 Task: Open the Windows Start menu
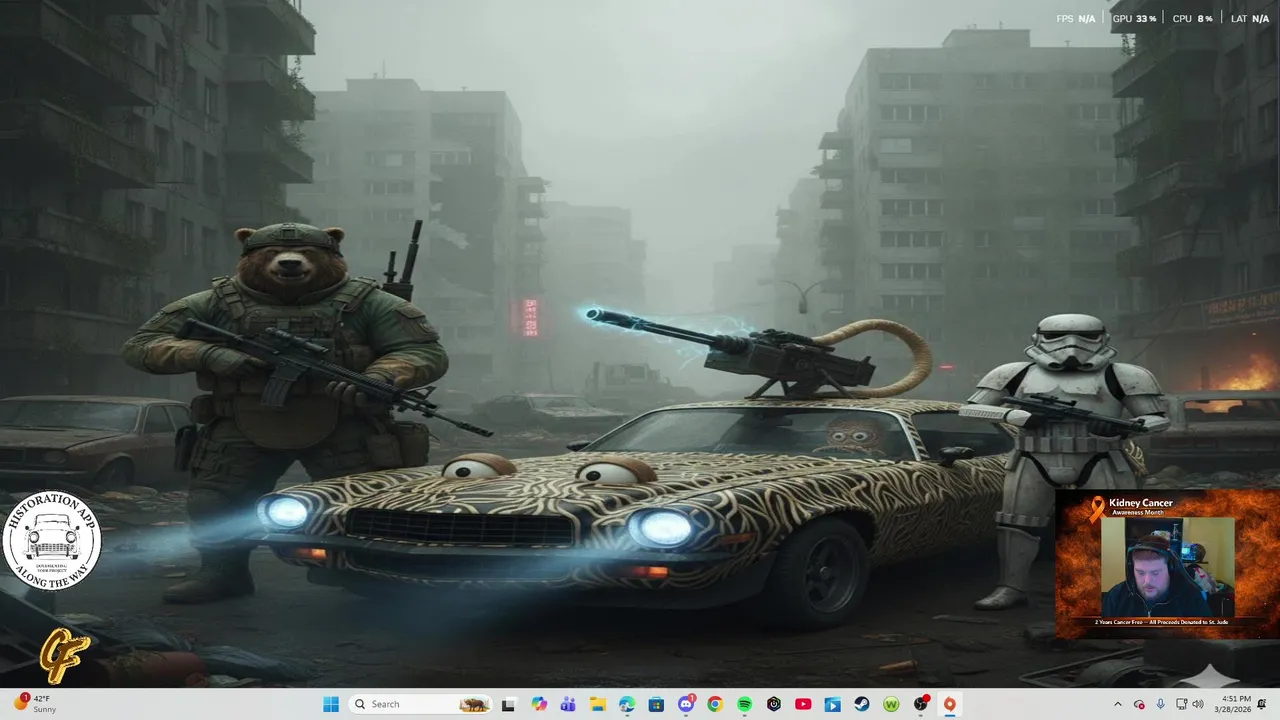point(331,704)
